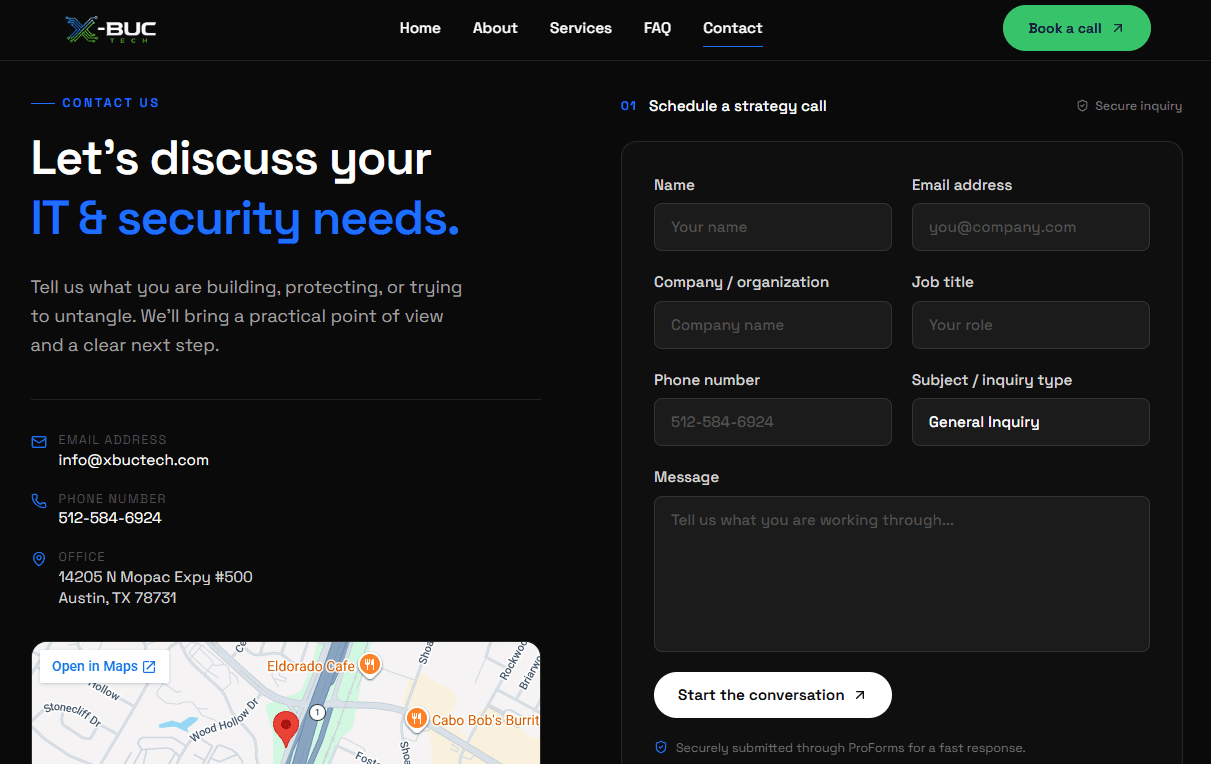Click the Phone number input field

click(x=773, y=422)
